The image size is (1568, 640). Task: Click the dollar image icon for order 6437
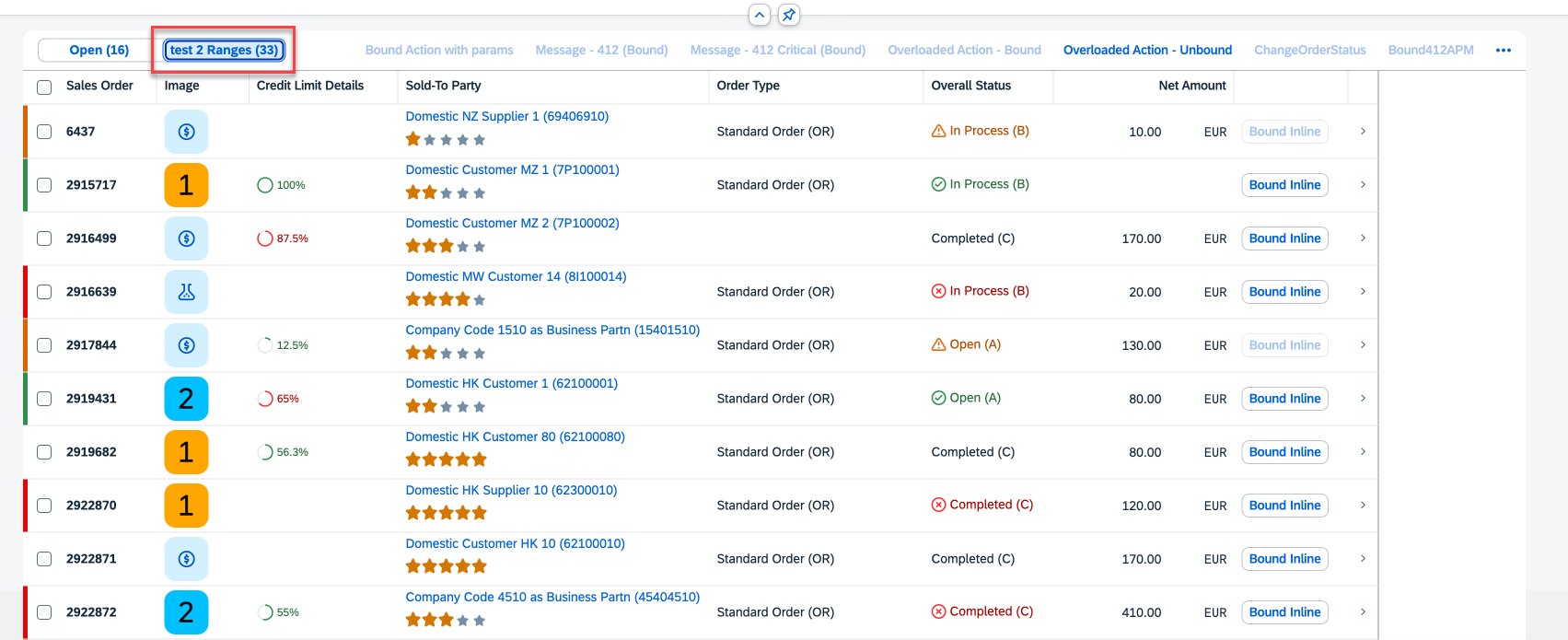[186, 132]
